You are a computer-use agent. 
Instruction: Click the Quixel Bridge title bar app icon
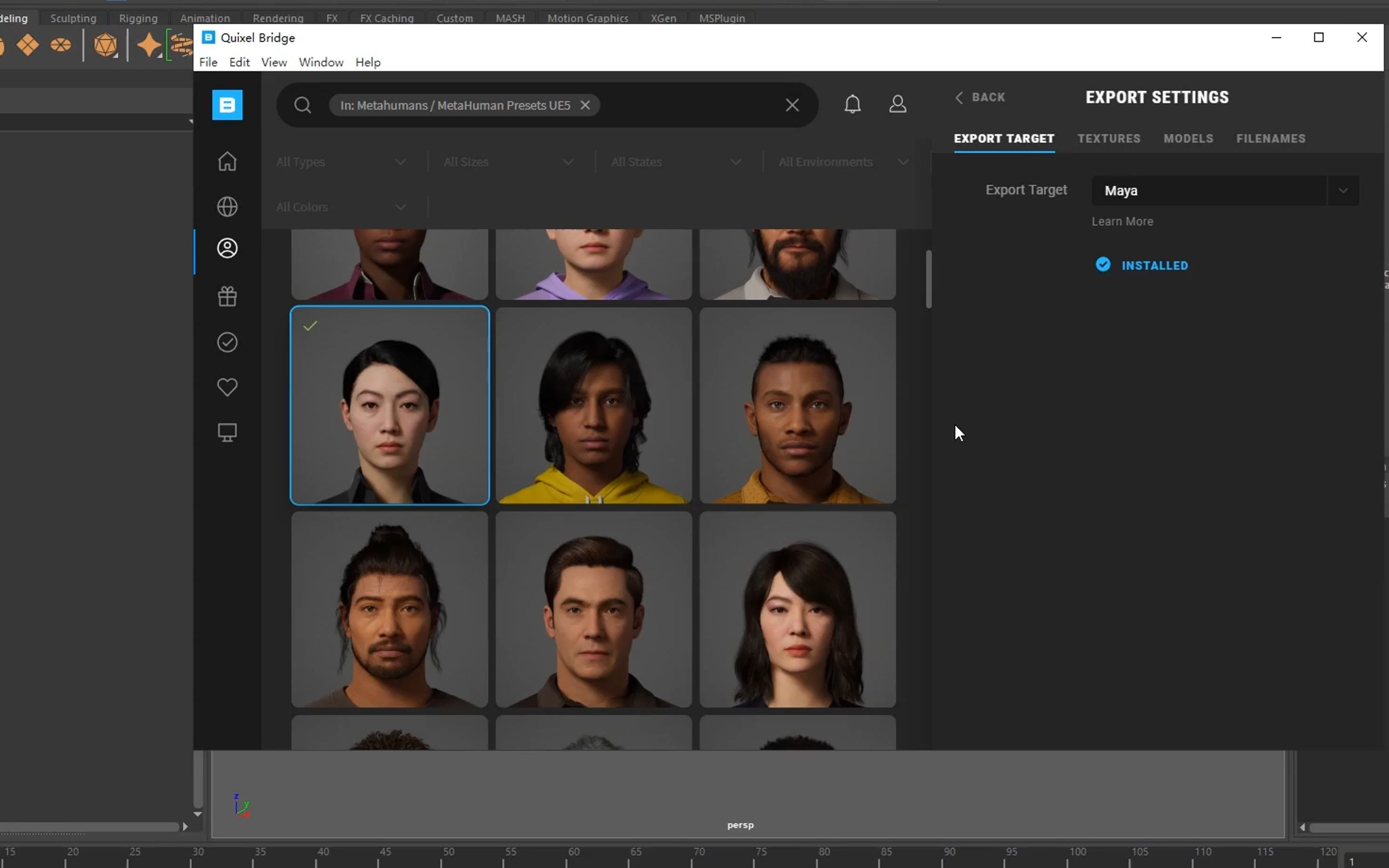pos(209,37)
